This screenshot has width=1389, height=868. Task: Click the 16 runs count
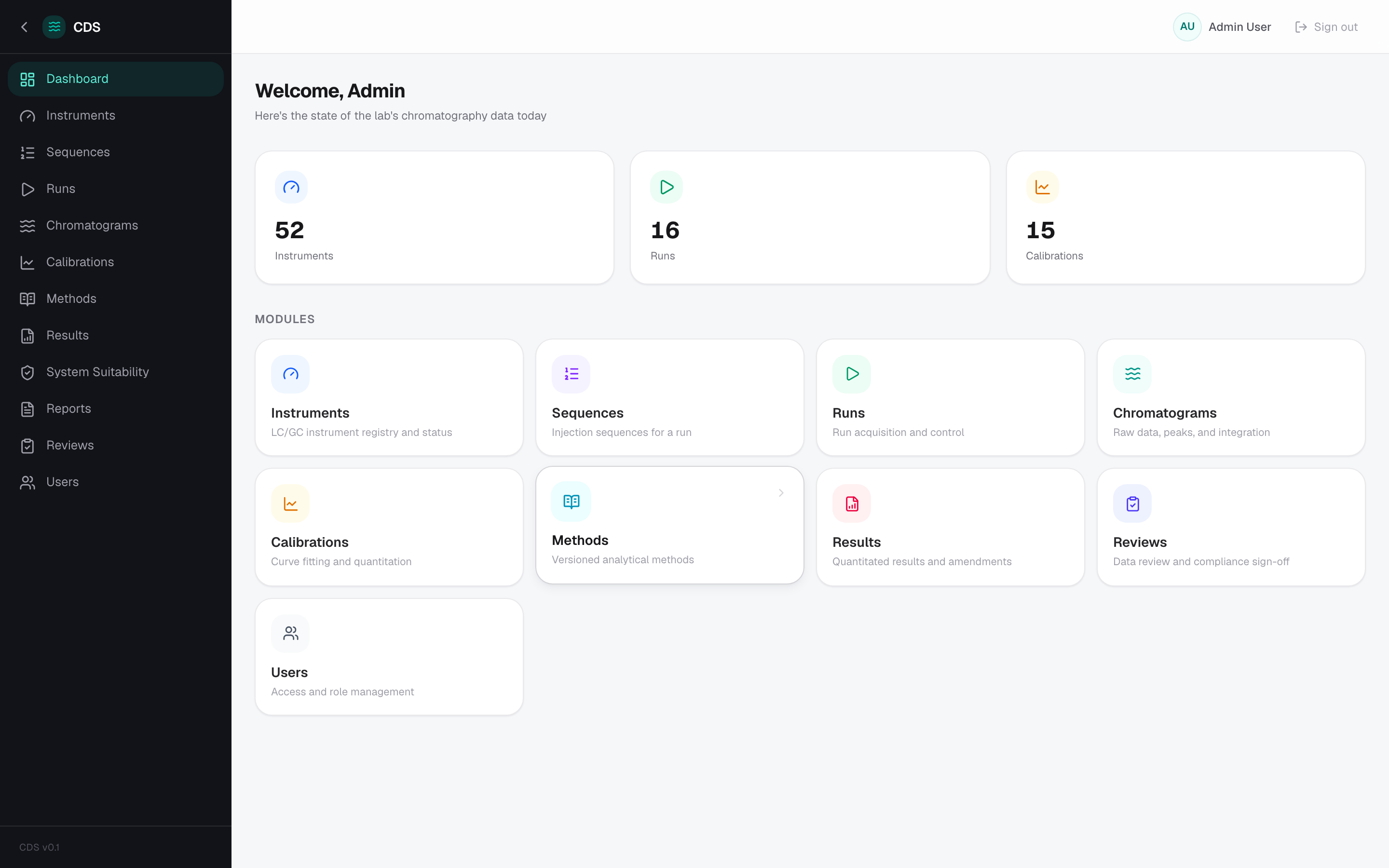[665, 231]
